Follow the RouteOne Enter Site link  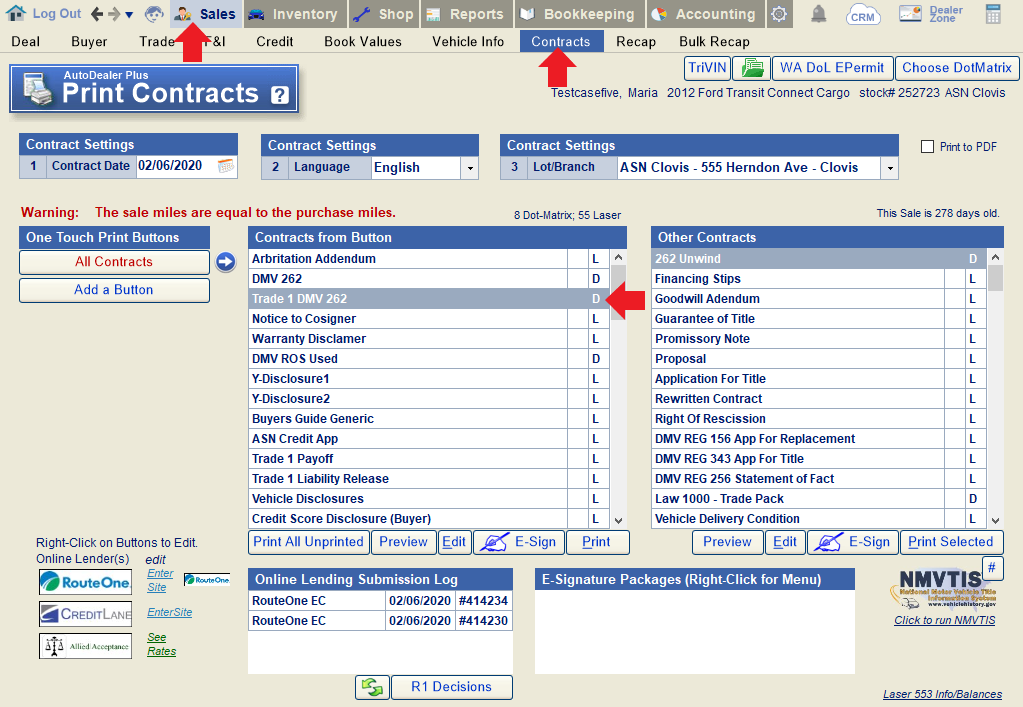160,580
